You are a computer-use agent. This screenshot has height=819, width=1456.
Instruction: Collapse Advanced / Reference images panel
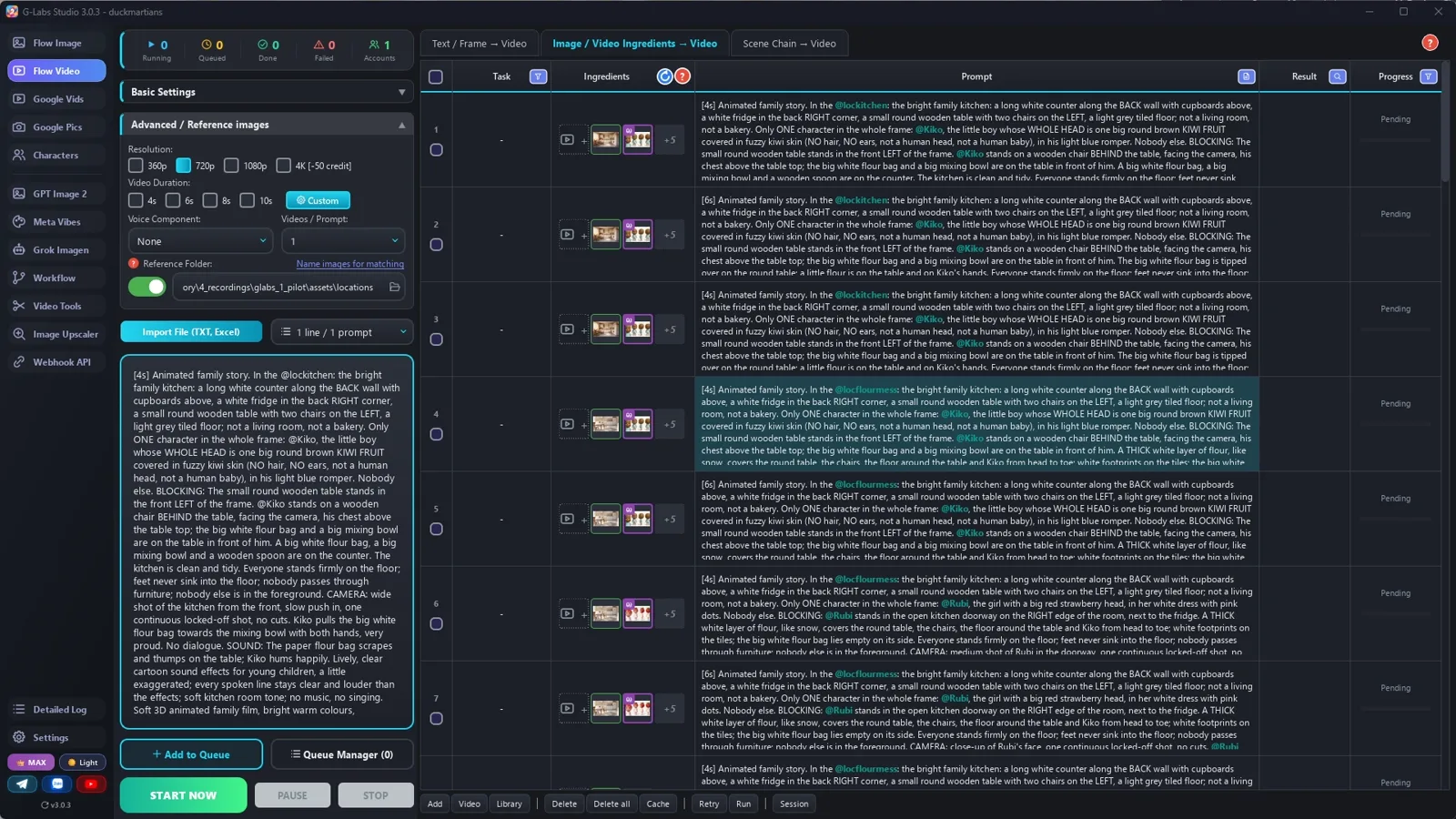[267, 125]
